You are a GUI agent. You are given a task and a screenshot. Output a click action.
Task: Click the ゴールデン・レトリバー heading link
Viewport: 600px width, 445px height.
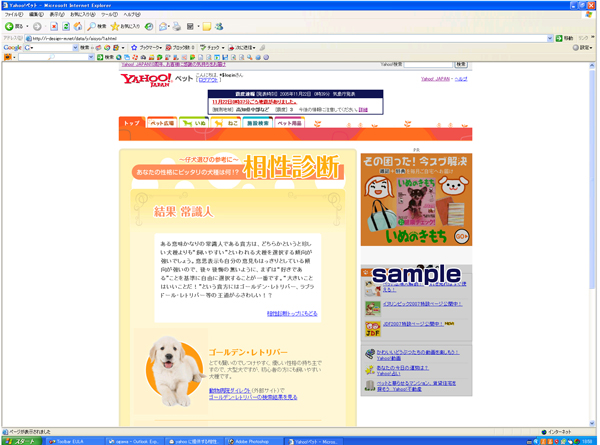249,354
